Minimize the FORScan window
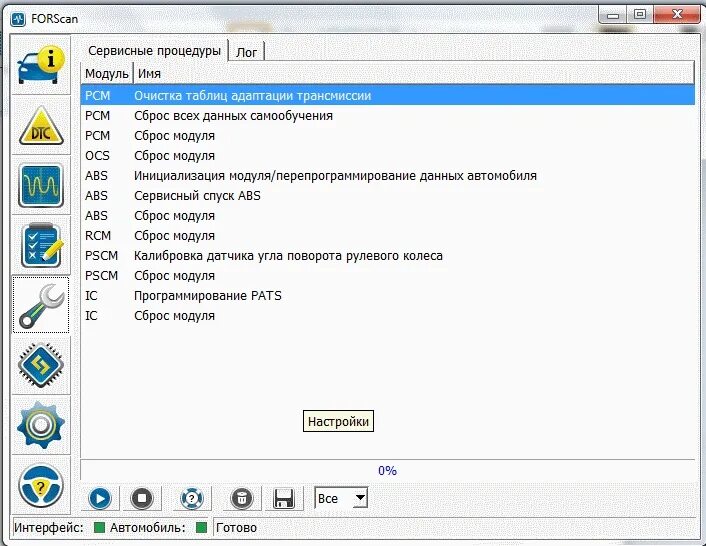The image size is (706, 546). 613,15
